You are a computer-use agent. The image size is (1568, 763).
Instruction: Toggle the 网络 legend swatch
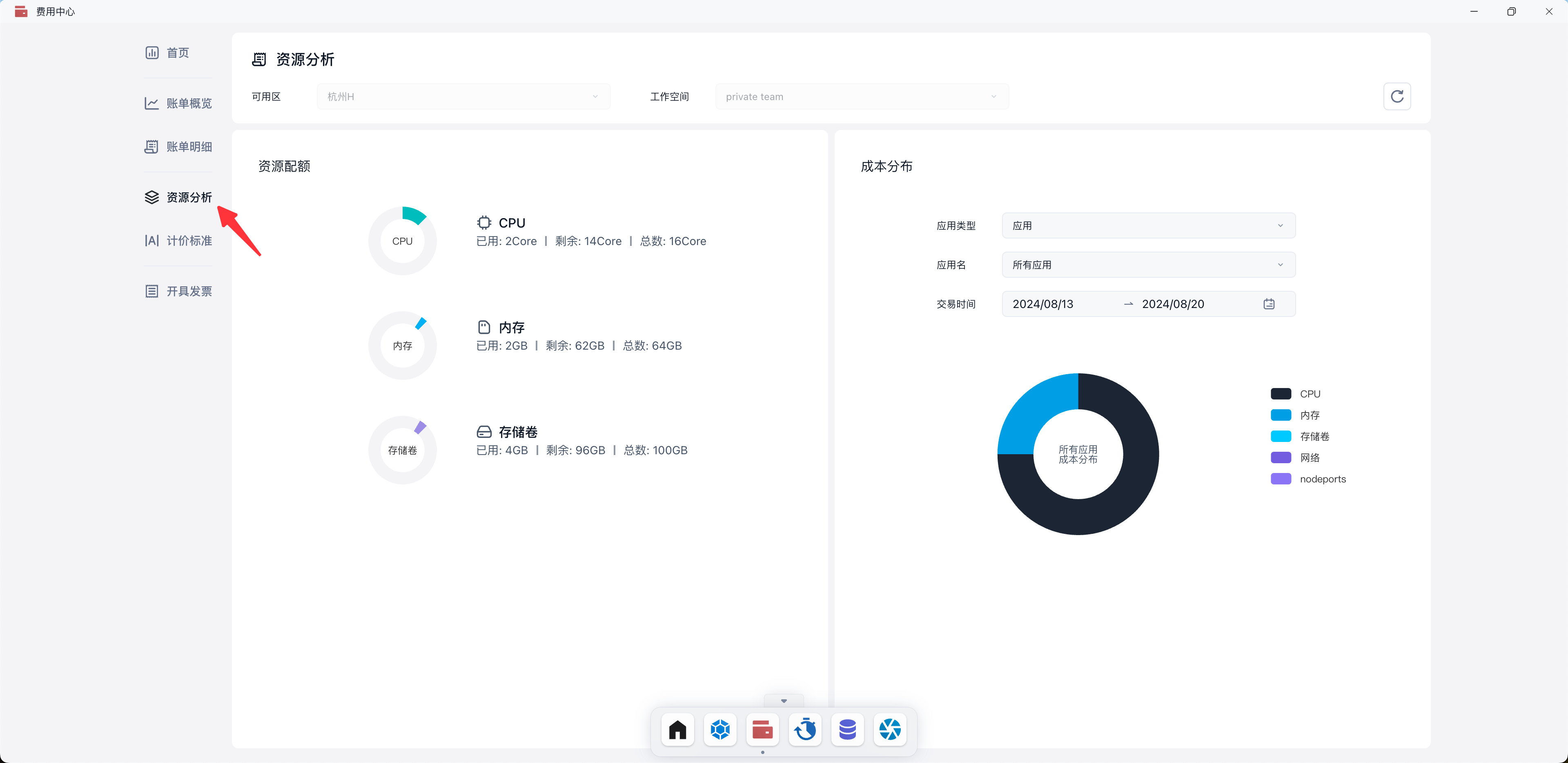(1281, 458)
